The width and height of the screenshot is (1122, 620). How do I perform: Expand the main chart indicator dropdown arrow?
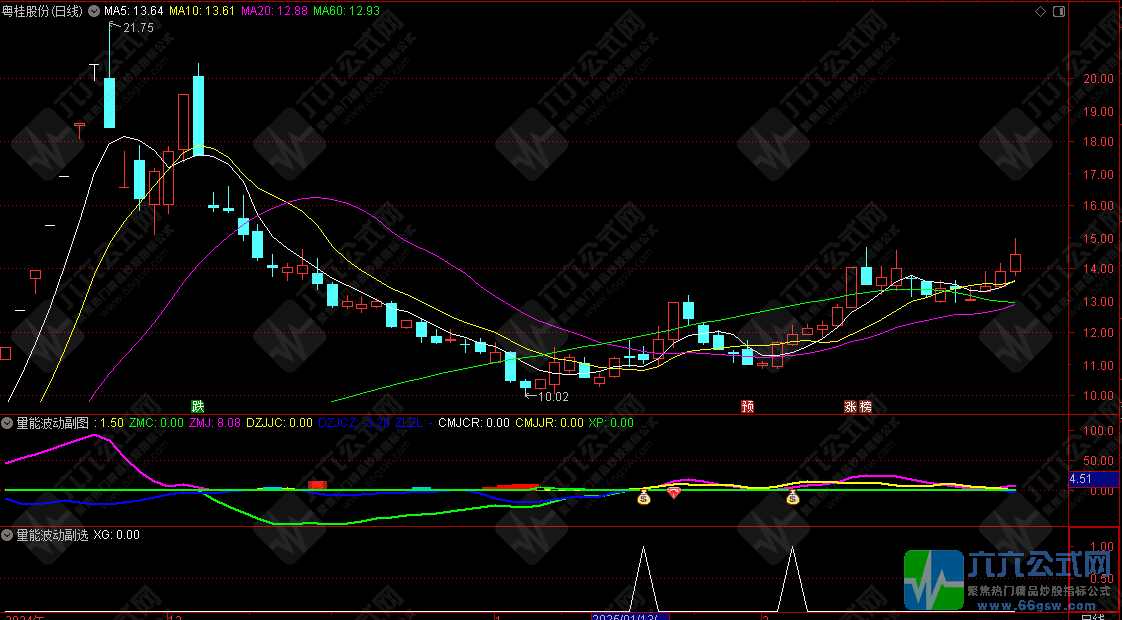tap(94, 11)
